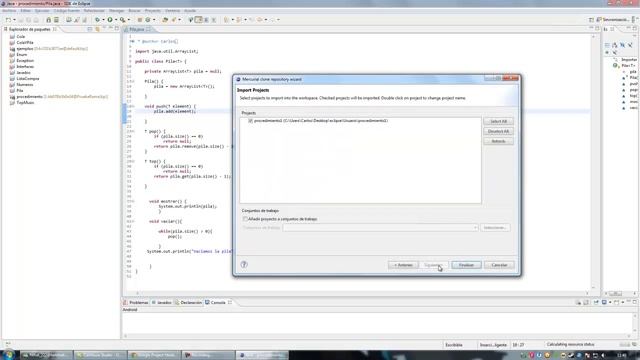Click the Collapse All icon in package explorer
The width and height of the screenshot is (640, 360).
90,29
